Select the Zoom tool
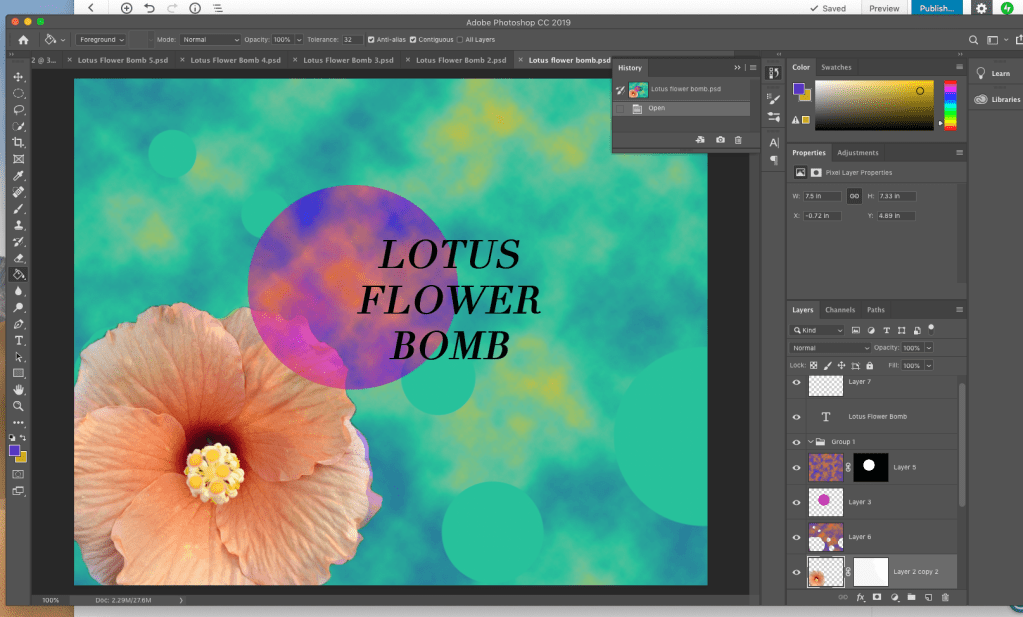 click(18, 406)
